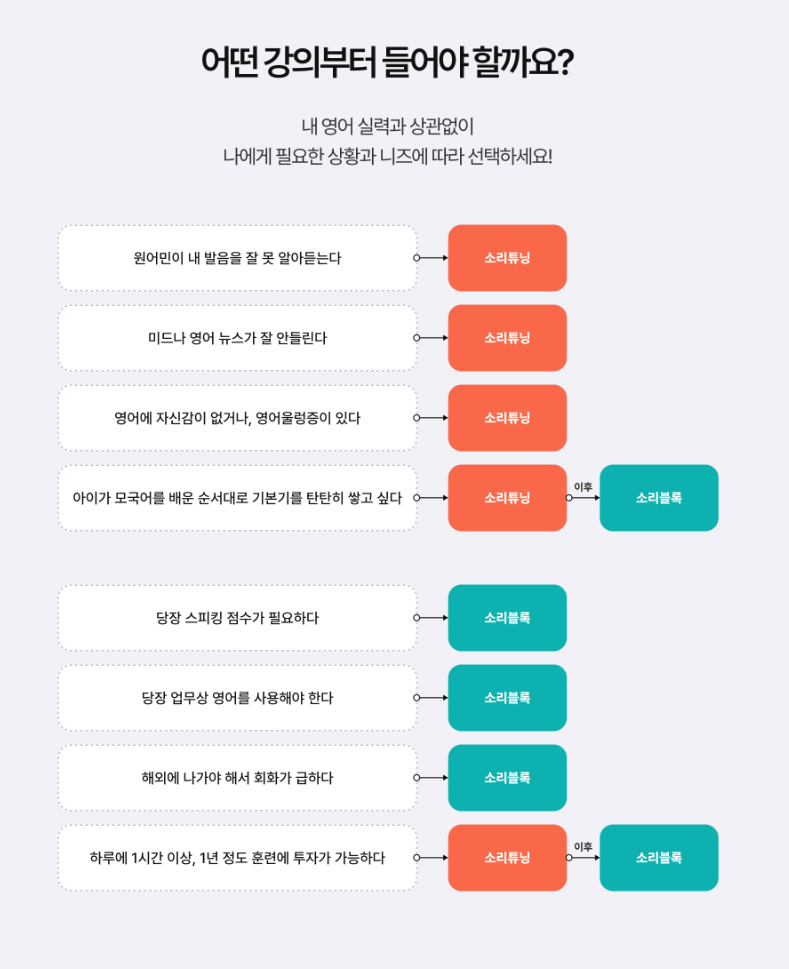Screen dimensions: 789x969
Task: Click the heading "어떤 강의부터 들어야 할까요?"
Action: coord(387,62)
